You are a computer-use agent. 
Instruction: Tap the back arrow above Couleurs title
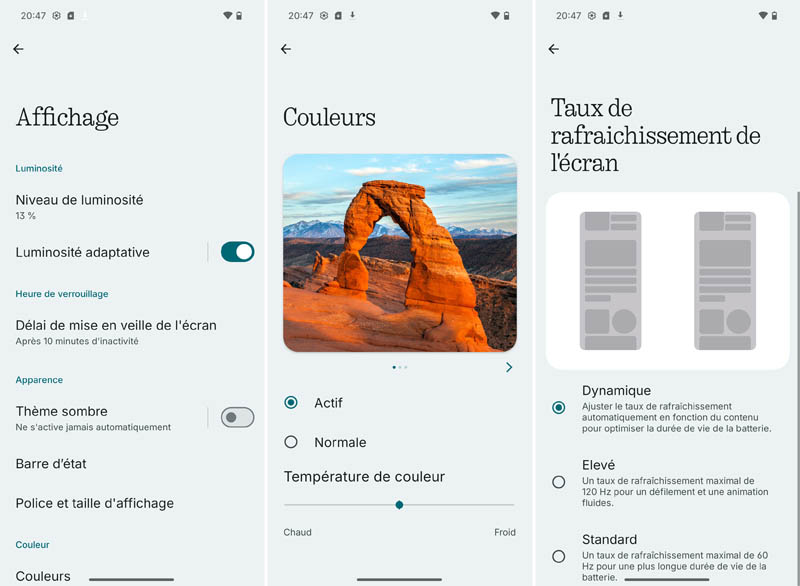(286, 49)
